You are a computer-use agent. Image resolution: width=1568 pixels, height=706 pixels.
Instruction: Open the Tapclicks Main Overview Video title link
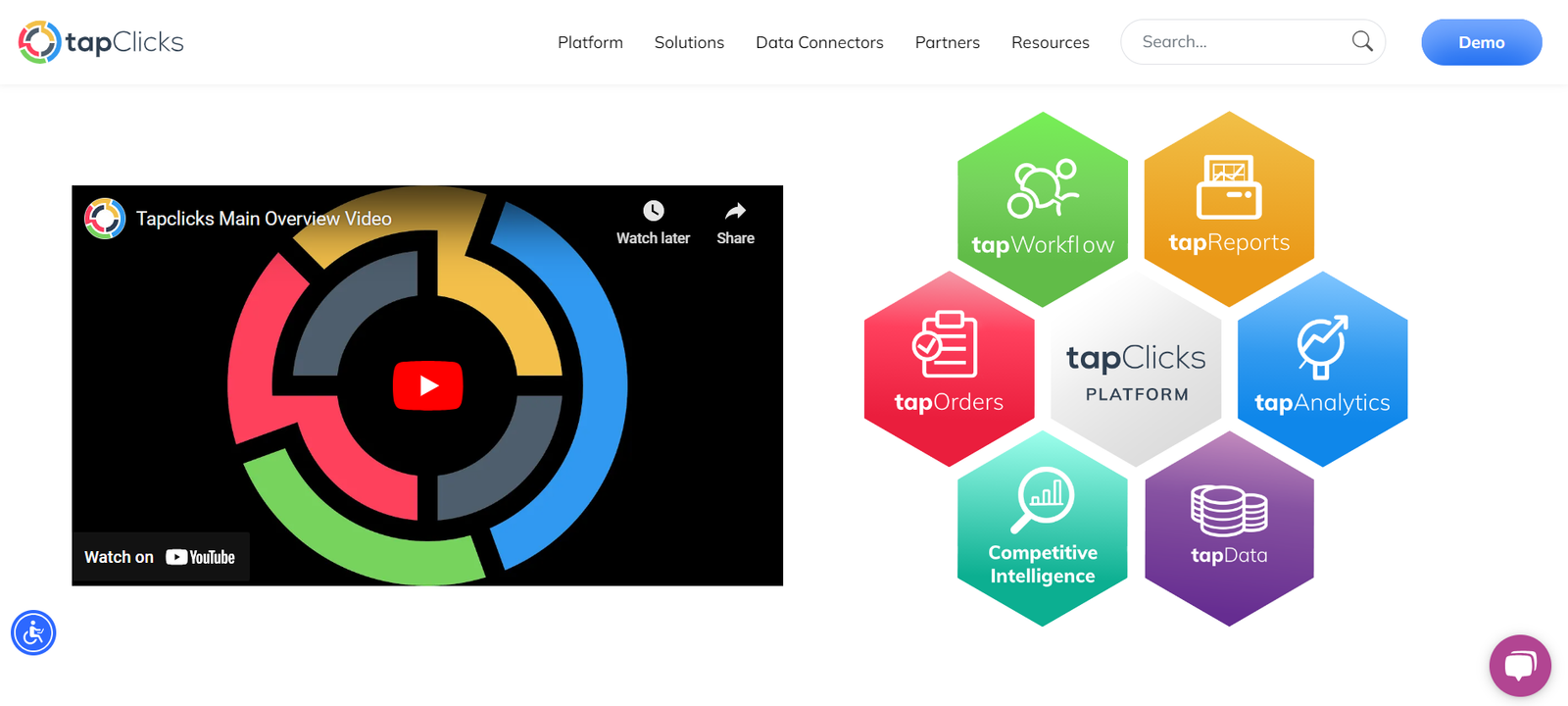tap(264, 219)
